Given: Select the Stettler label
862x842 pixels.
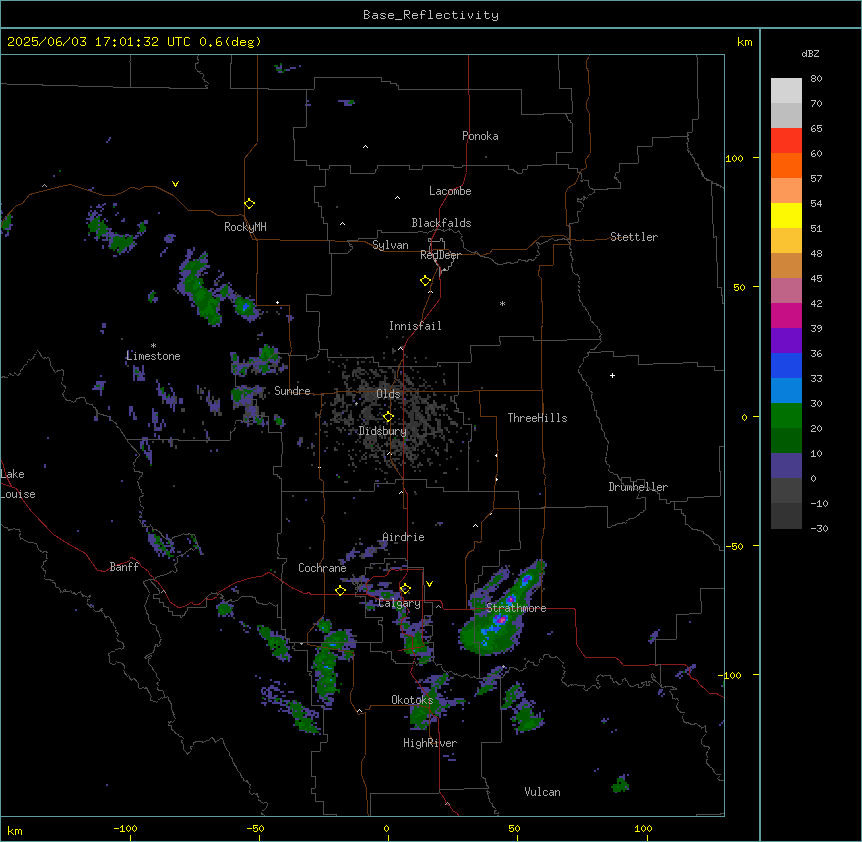Looking at the screenshot, I should [x=634, y=237].
